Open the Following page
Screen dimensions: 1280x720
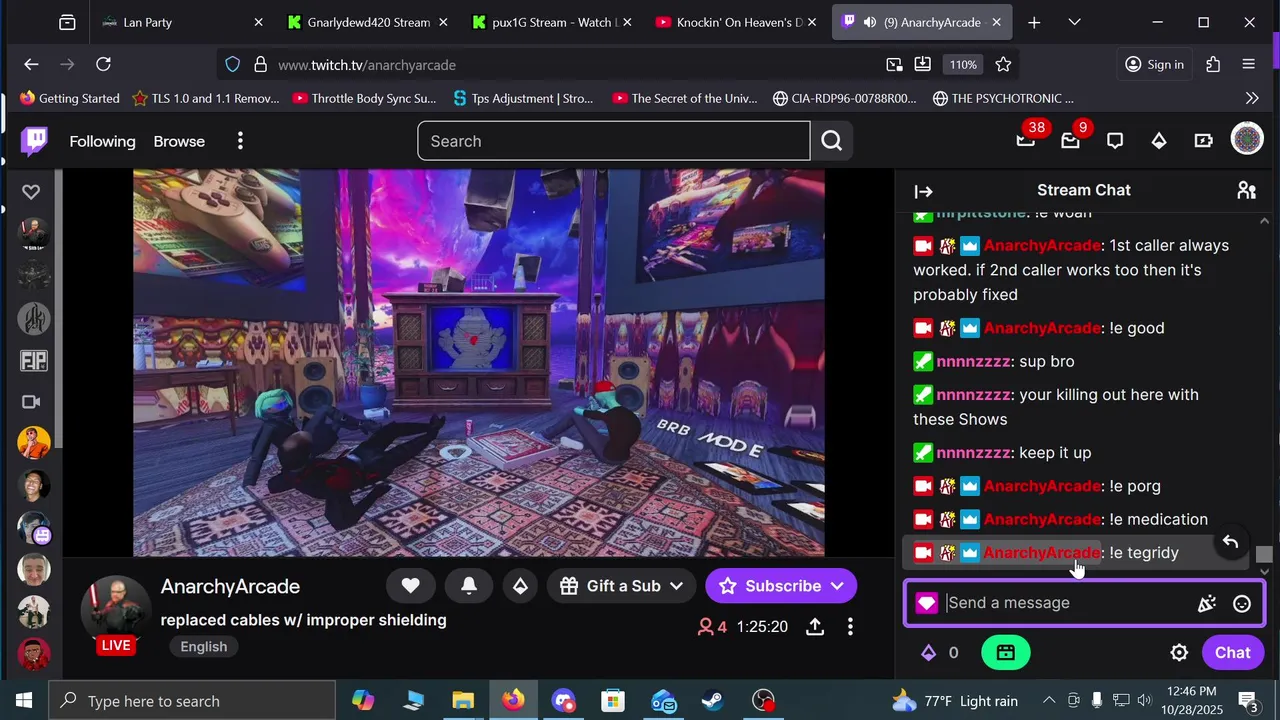[102, 141]
